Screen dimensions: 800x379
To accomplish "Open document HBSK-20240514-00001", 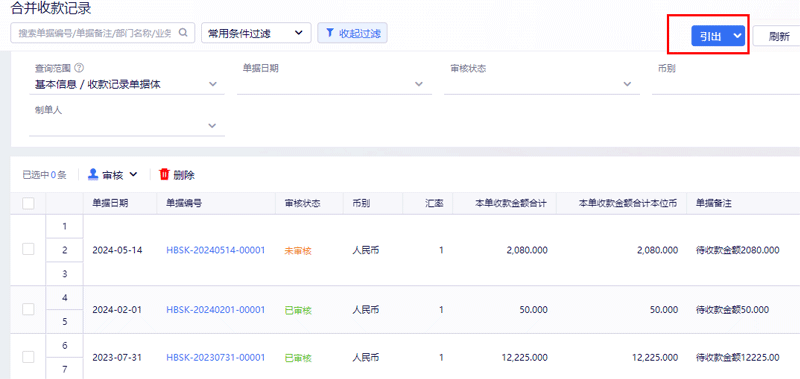I will 216,250.
